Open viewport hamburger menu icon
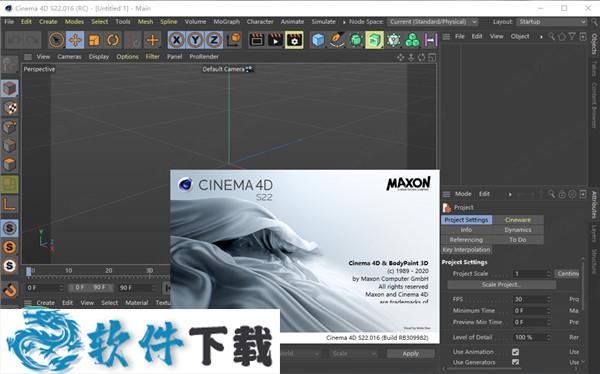This screenshot has width=600, height=374. pos(28,57)
